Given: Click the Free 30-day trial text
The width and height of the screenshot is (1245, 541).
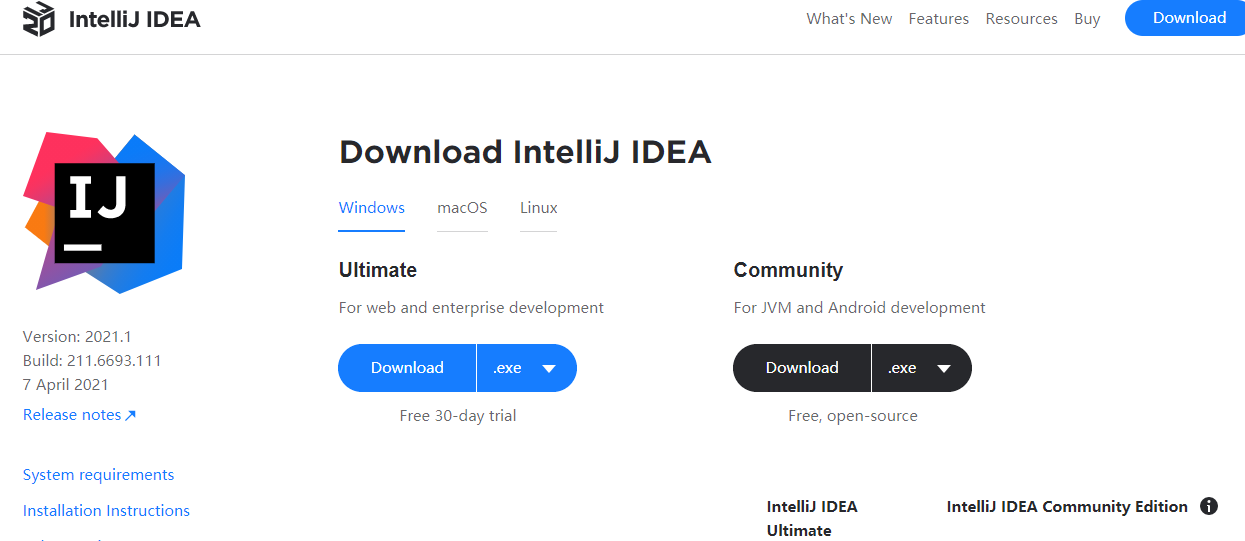Looking at the screenshot, I should [x=458, y=416].
